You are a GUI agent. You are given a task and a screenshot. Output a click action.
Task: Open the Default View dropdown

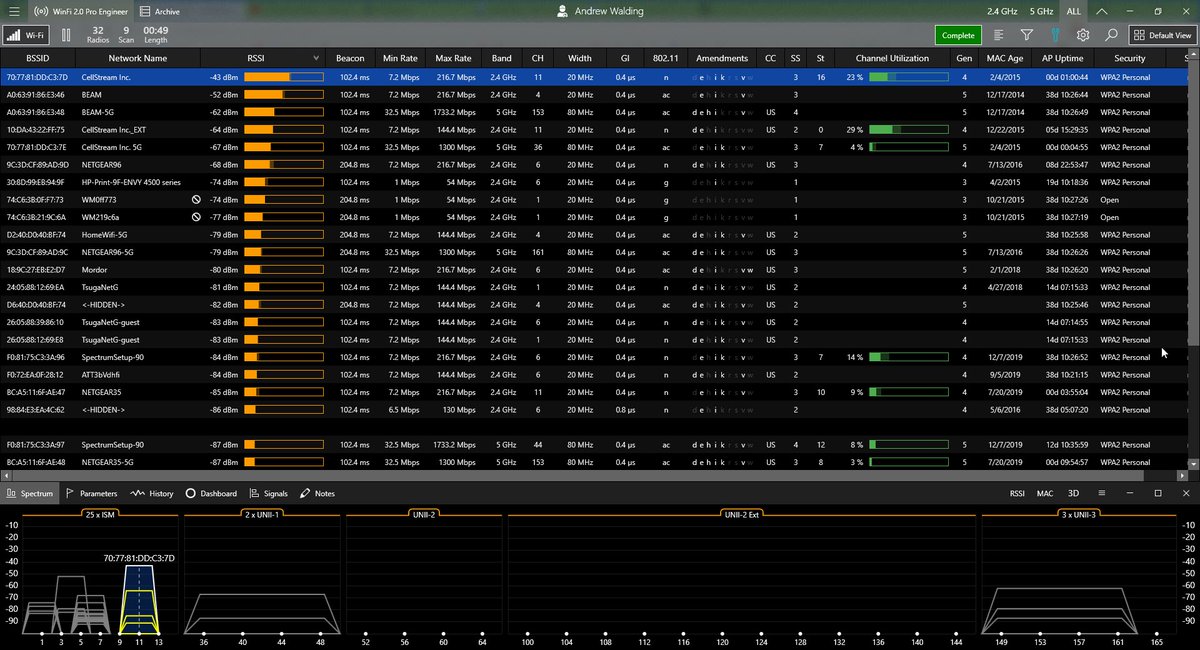(1161, 35)
